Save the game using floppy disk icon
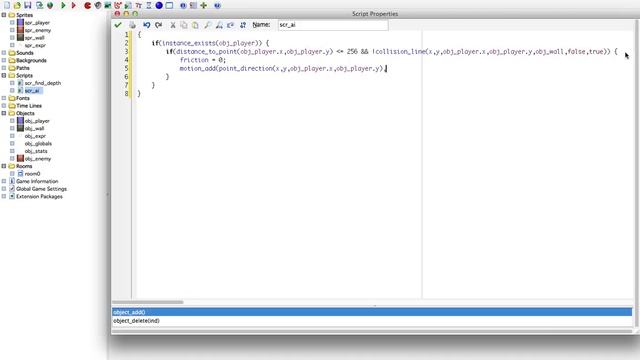Screen dimensions: 640x360 pyautogui.click(x=28, y=5)
